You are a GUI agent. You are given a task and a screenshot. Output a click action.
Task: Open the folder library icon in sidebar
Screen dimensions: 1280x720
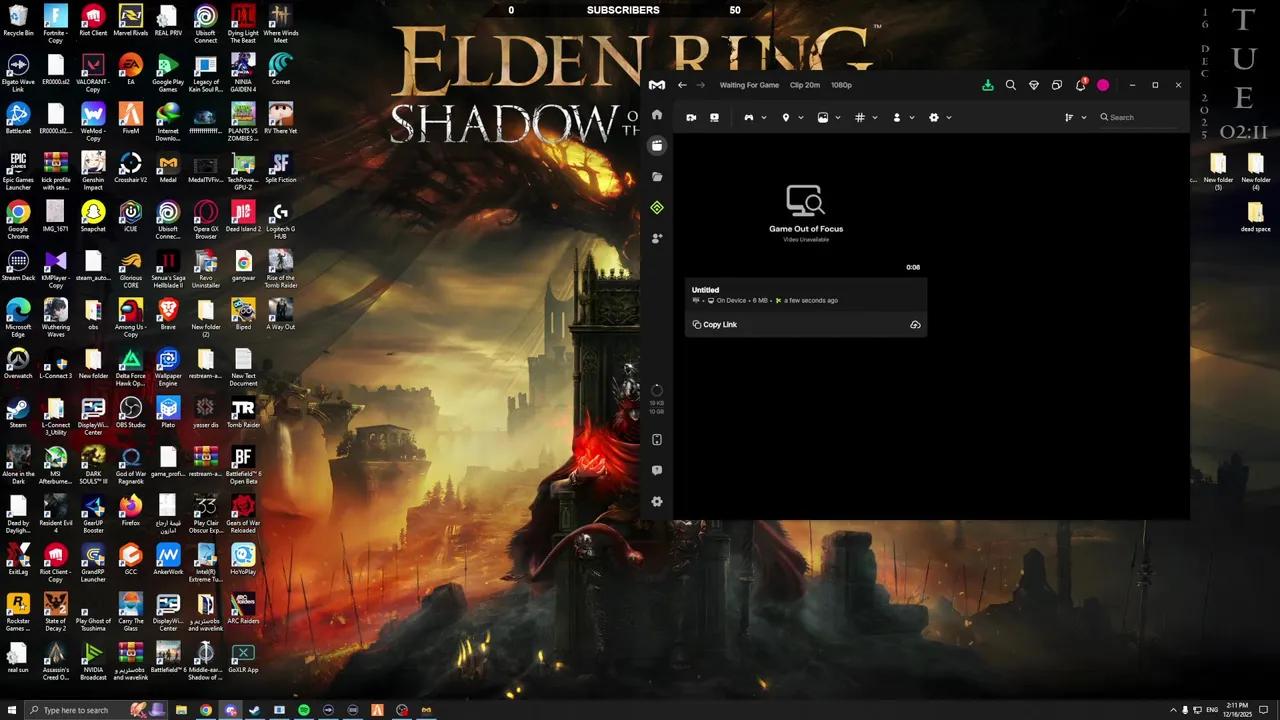coord(657,177)
